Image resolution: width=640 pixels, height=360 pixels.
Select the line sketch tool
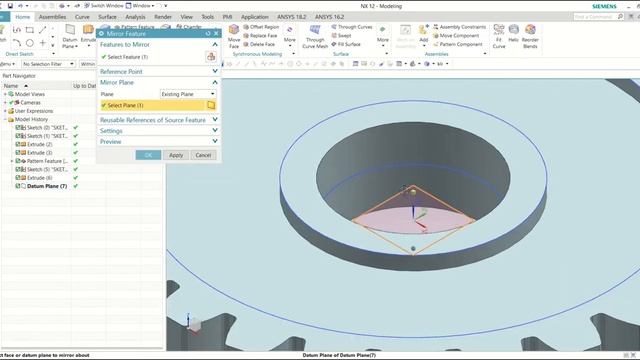click(42, 30)
